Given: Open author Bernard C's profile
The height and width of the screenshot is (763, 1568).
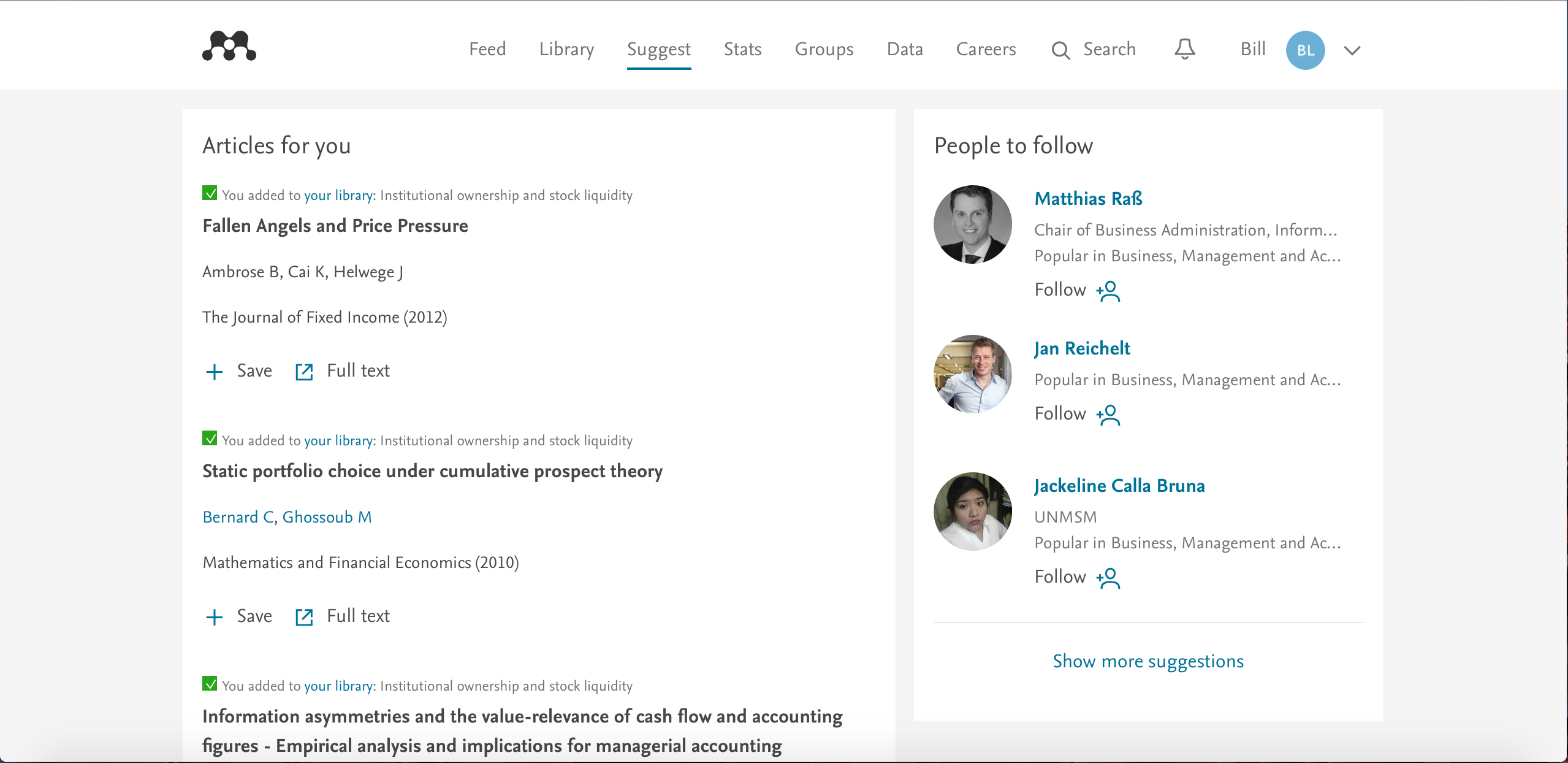Looking at the screenshot, I should [236, 517].
